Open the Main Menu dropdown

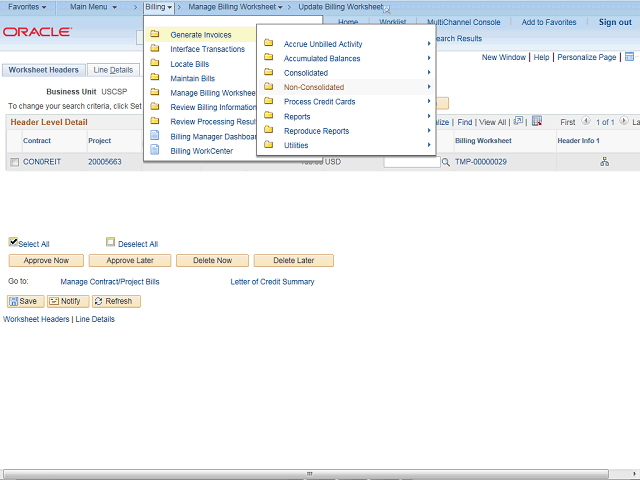click(93, 7)
